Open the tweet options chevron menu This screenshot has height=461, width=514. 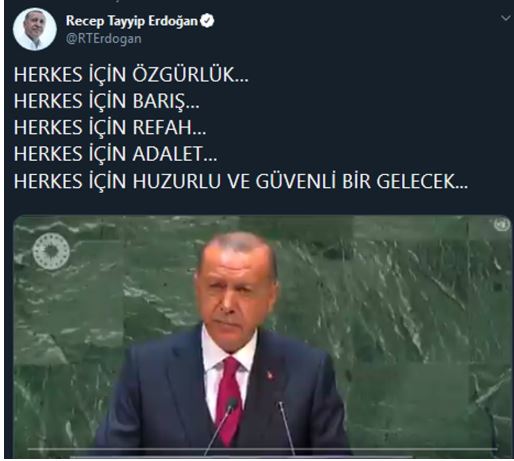click(x=506, y=18)
